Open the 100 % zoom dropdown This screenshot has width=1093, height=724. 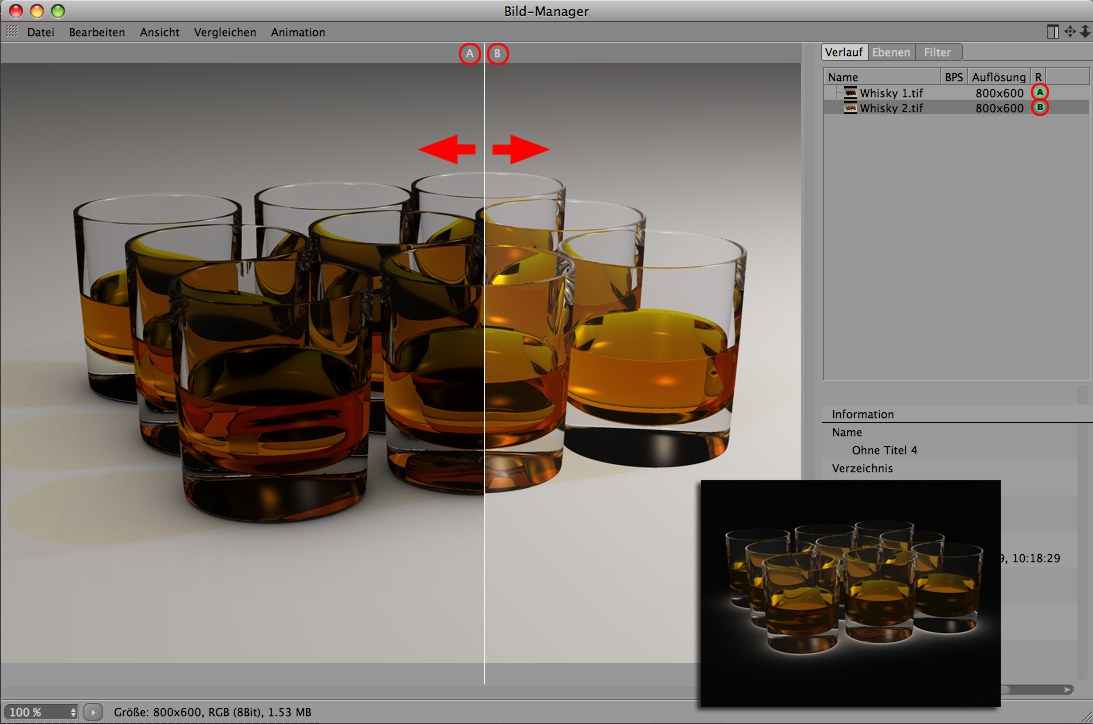point(41,712)
